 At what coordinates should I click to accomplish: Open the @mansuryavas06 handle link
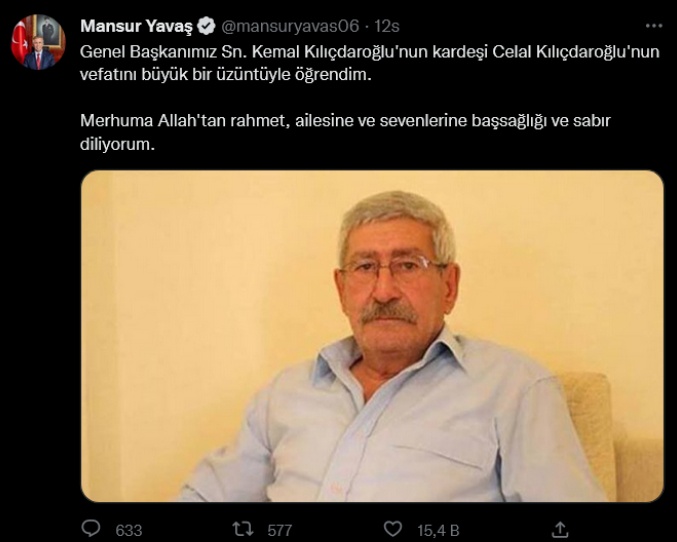pos(290,26)
